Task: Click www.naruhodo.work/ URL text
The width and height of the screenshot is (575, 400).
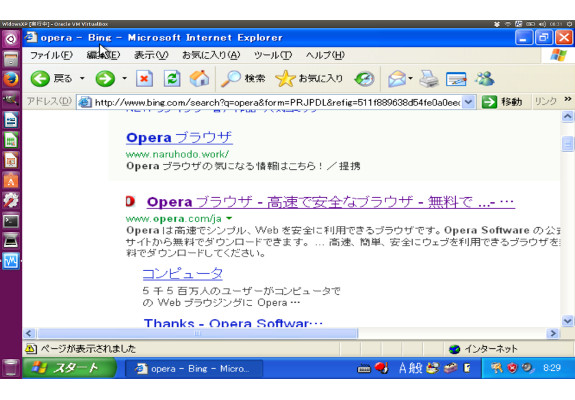Action: pyautogui.click(x=177, y=154)
